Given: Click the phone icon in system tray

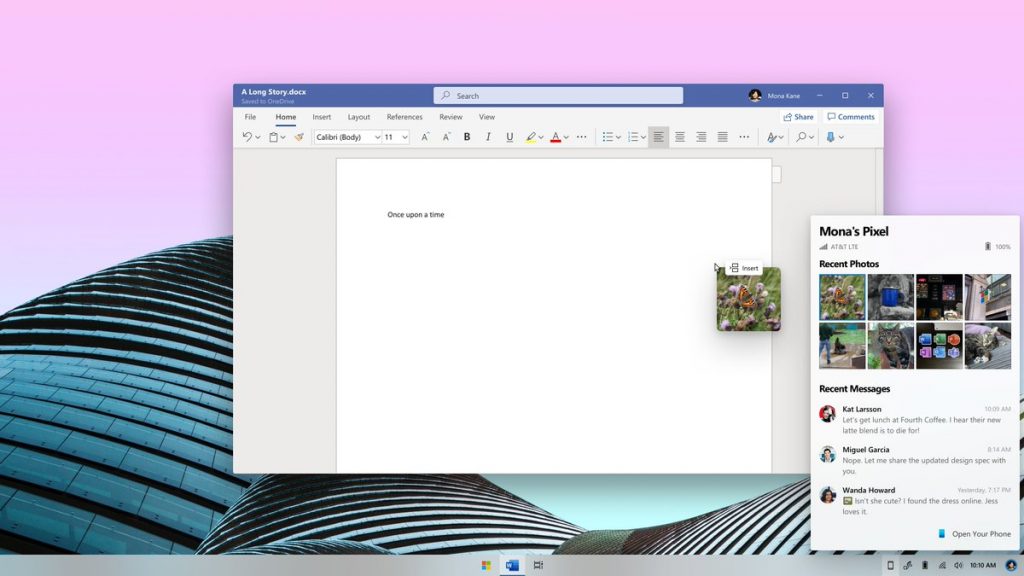Looking at the screenshot, I should pos(890,565).
